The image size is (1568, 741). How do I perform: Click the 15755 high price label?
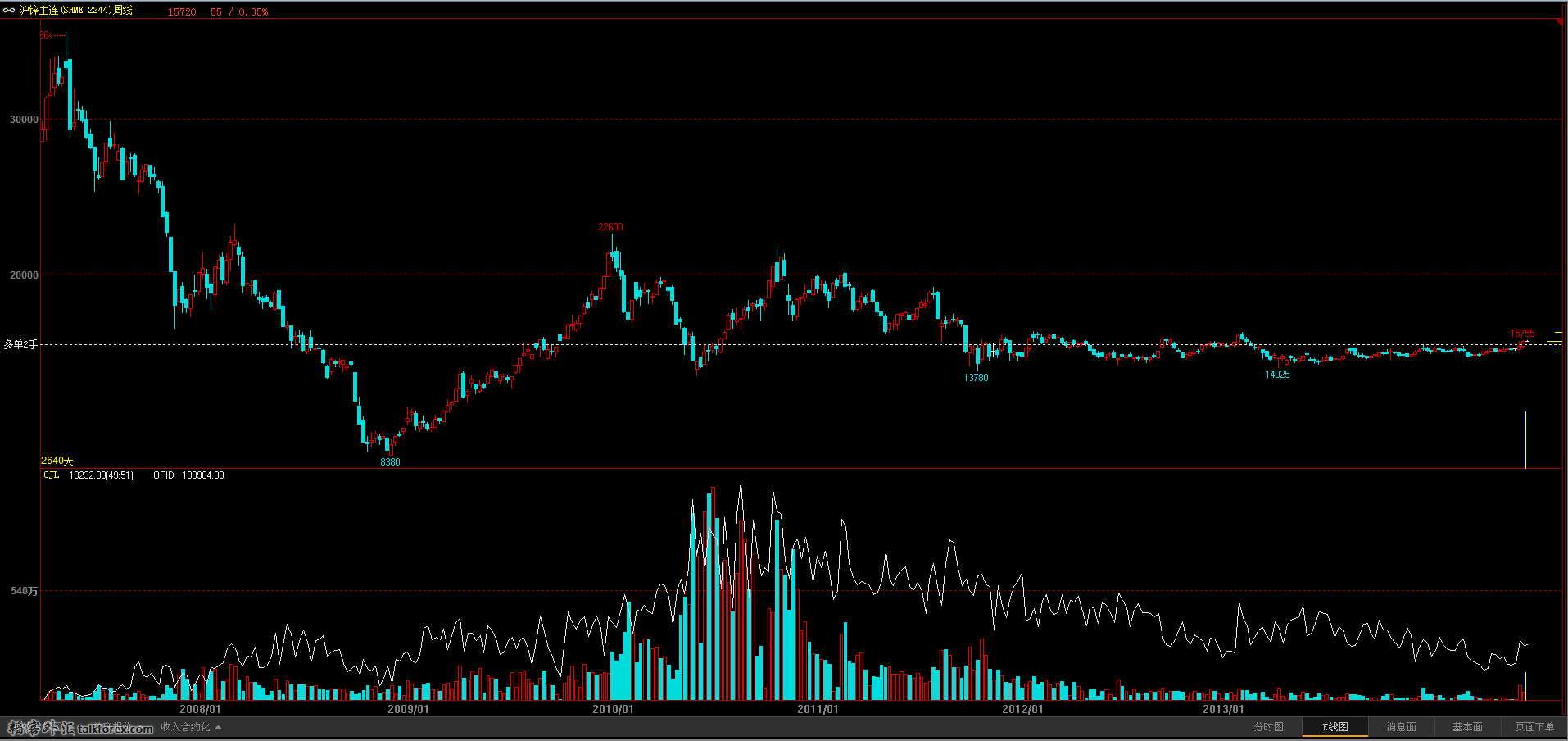[1522, 334]
